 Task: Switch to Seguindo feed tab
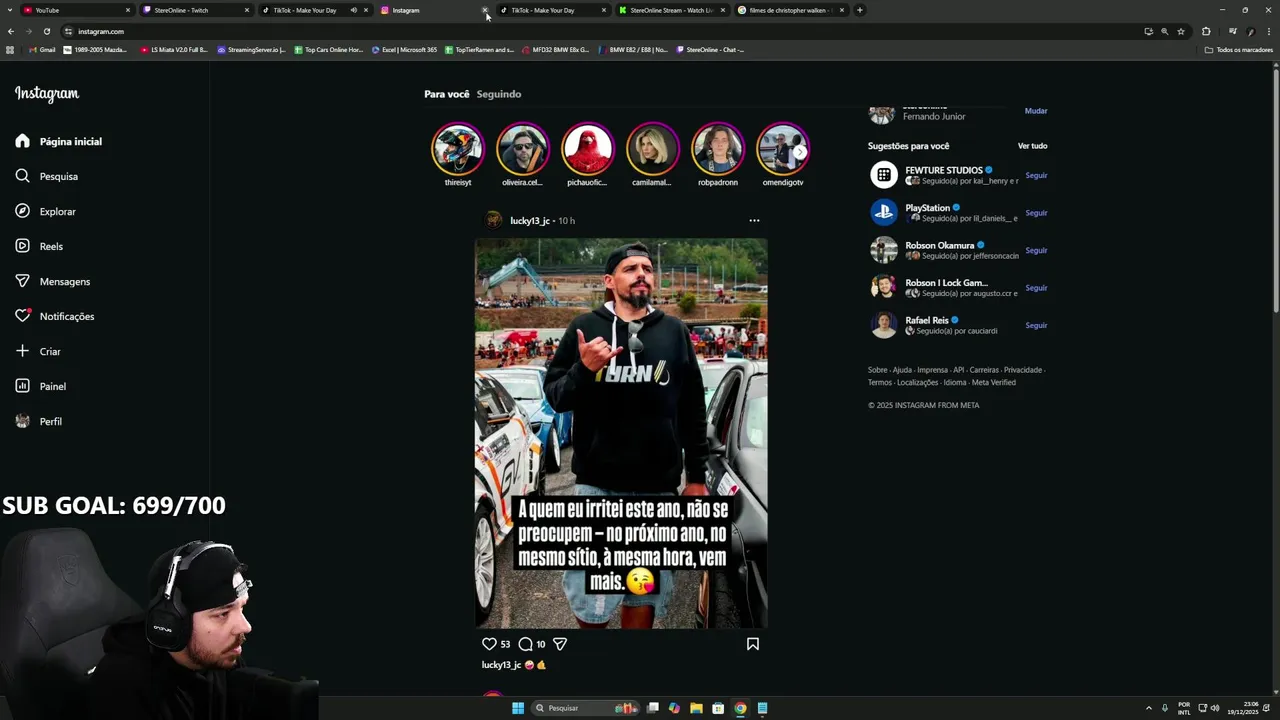click(x=499, y=94)
